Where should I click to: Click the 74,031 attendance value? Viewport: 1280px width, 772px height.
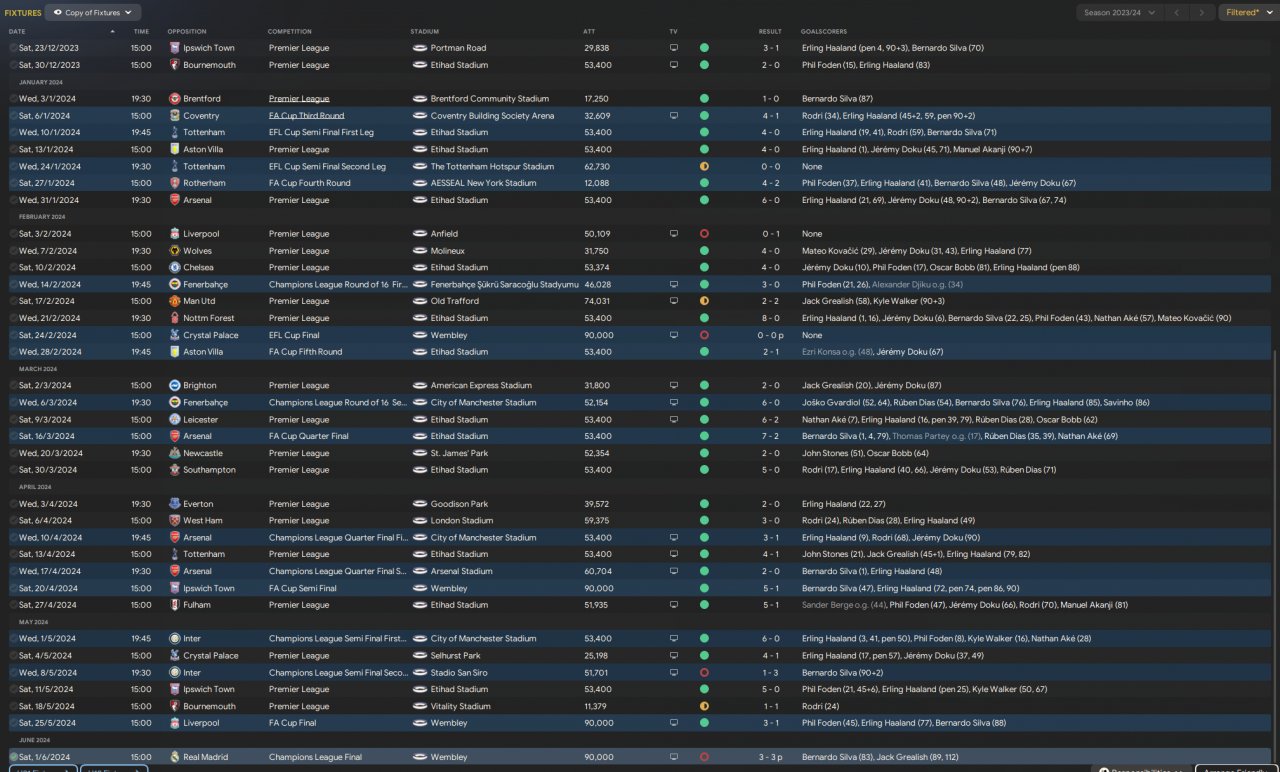597,301
